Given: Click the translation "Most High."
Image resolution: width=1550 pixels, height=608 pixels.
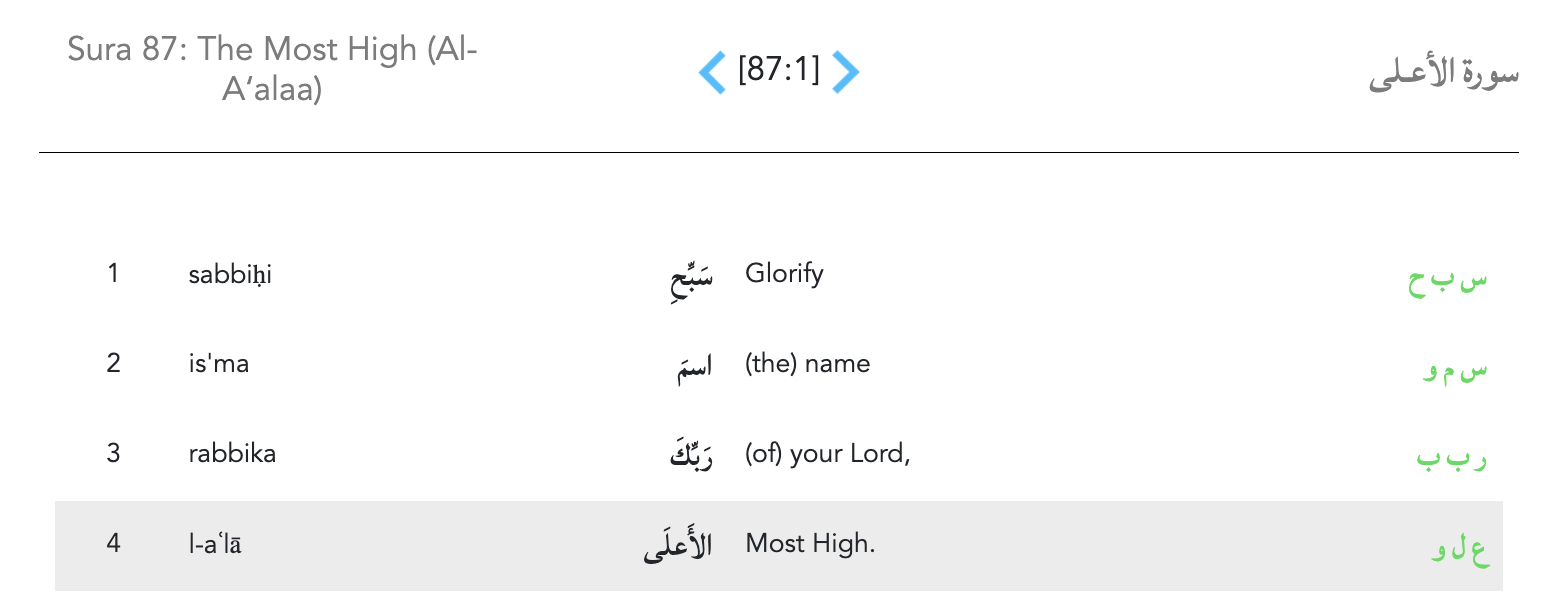Looking at the screenshot, I should point(810,545).
